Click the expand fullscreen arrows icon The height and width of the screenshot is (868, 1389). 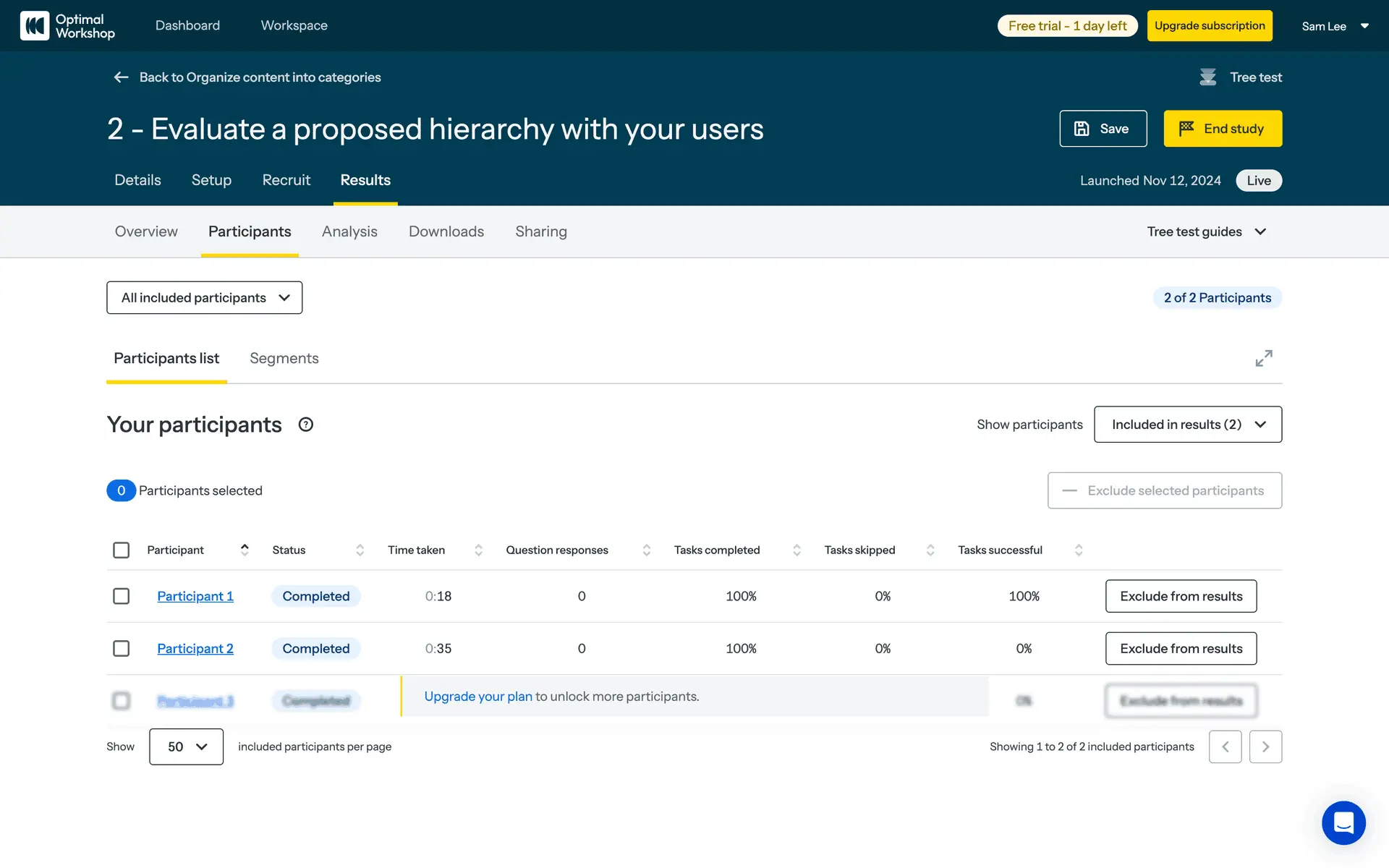tap(1263, 358)
